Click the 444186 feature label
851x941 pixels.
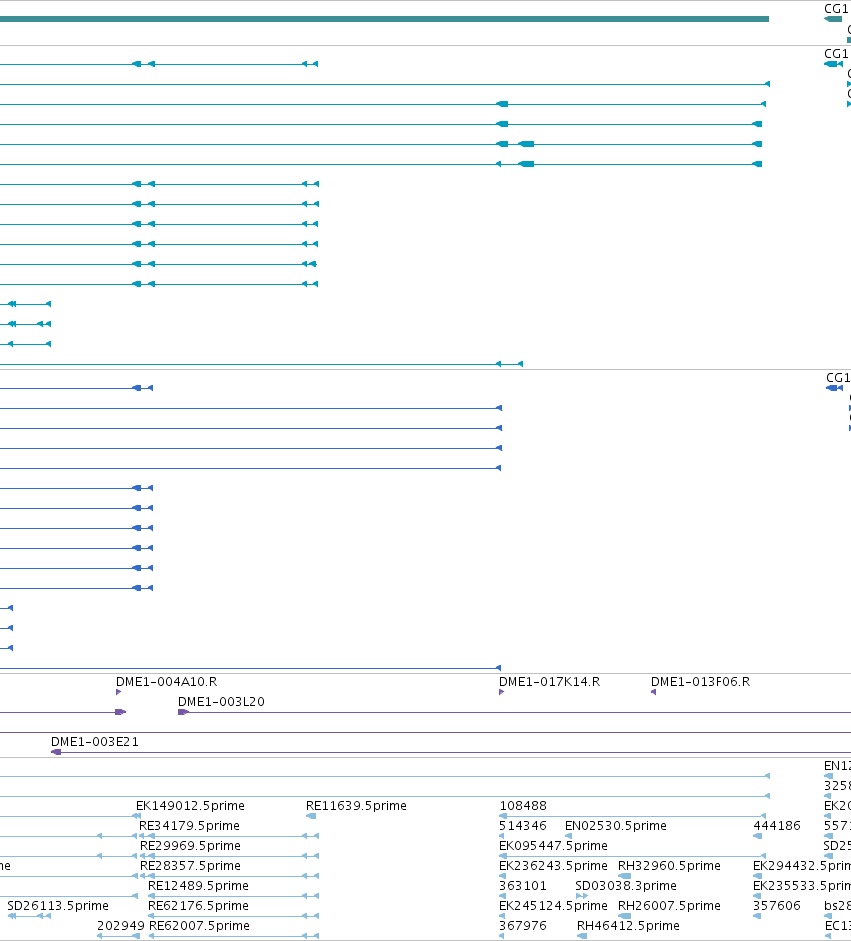[777, 826]
